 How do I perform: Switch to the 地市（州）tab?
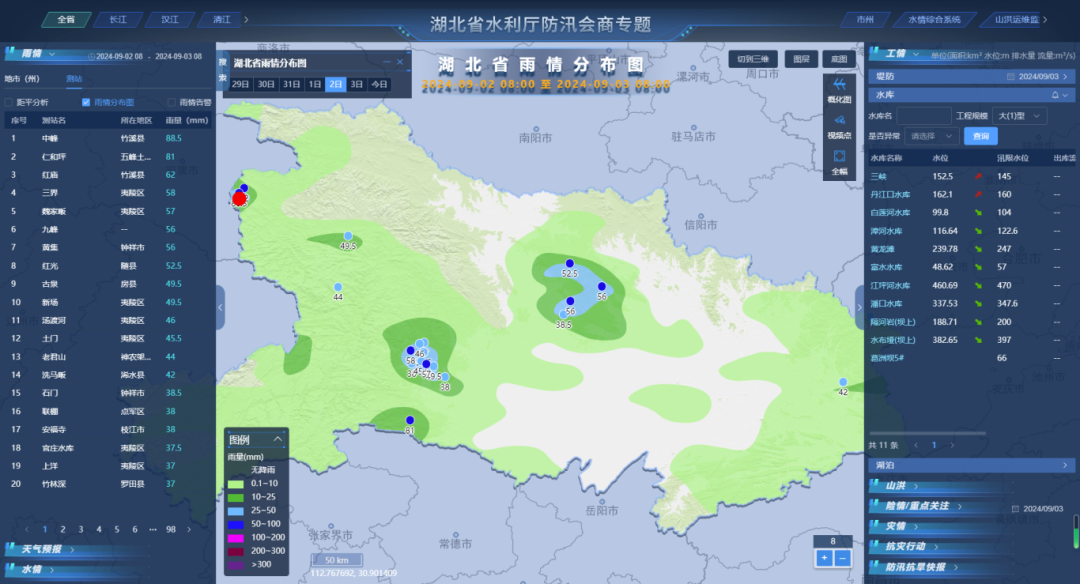coord(22,79)
